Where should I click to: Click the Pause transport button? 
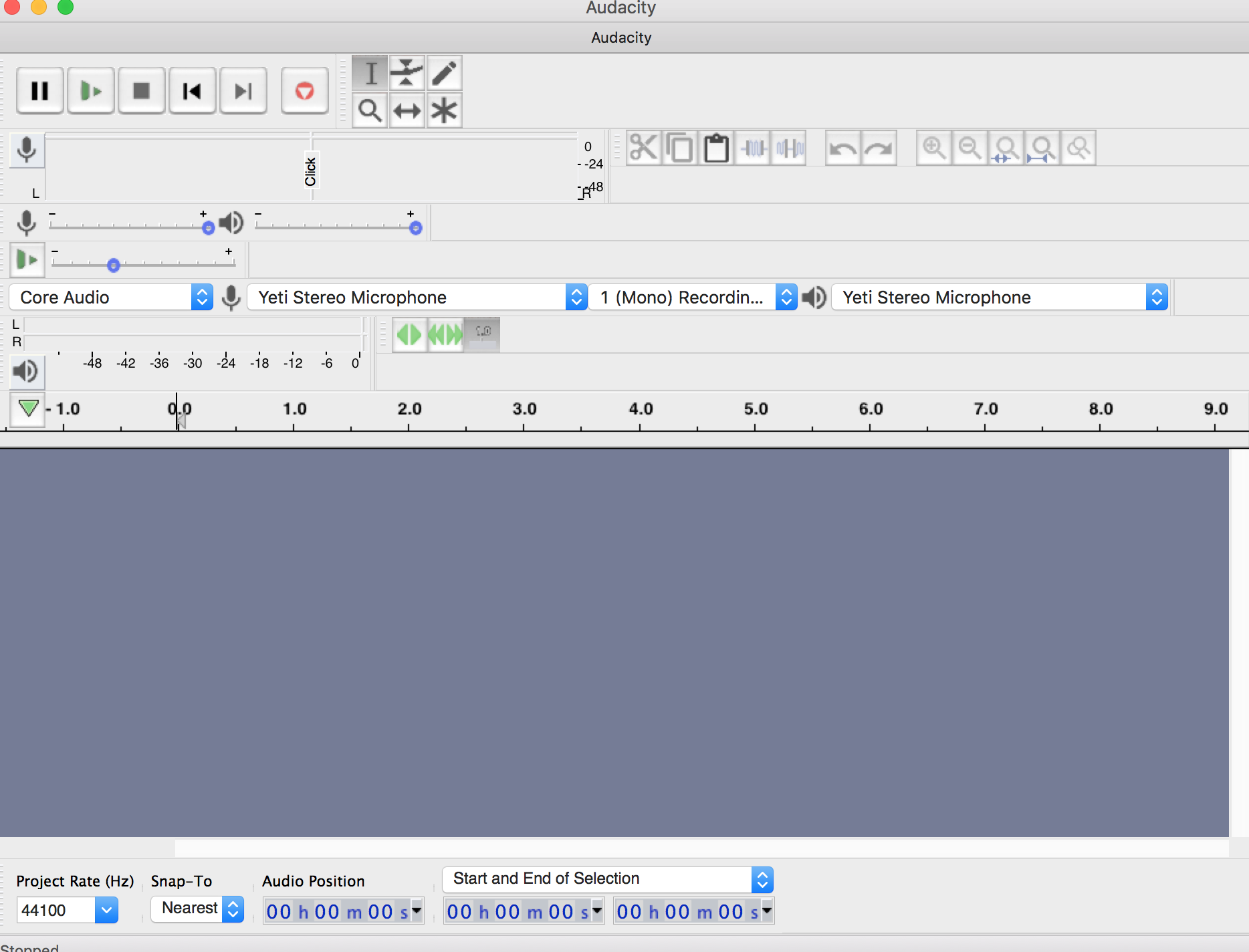click(40, 90)
